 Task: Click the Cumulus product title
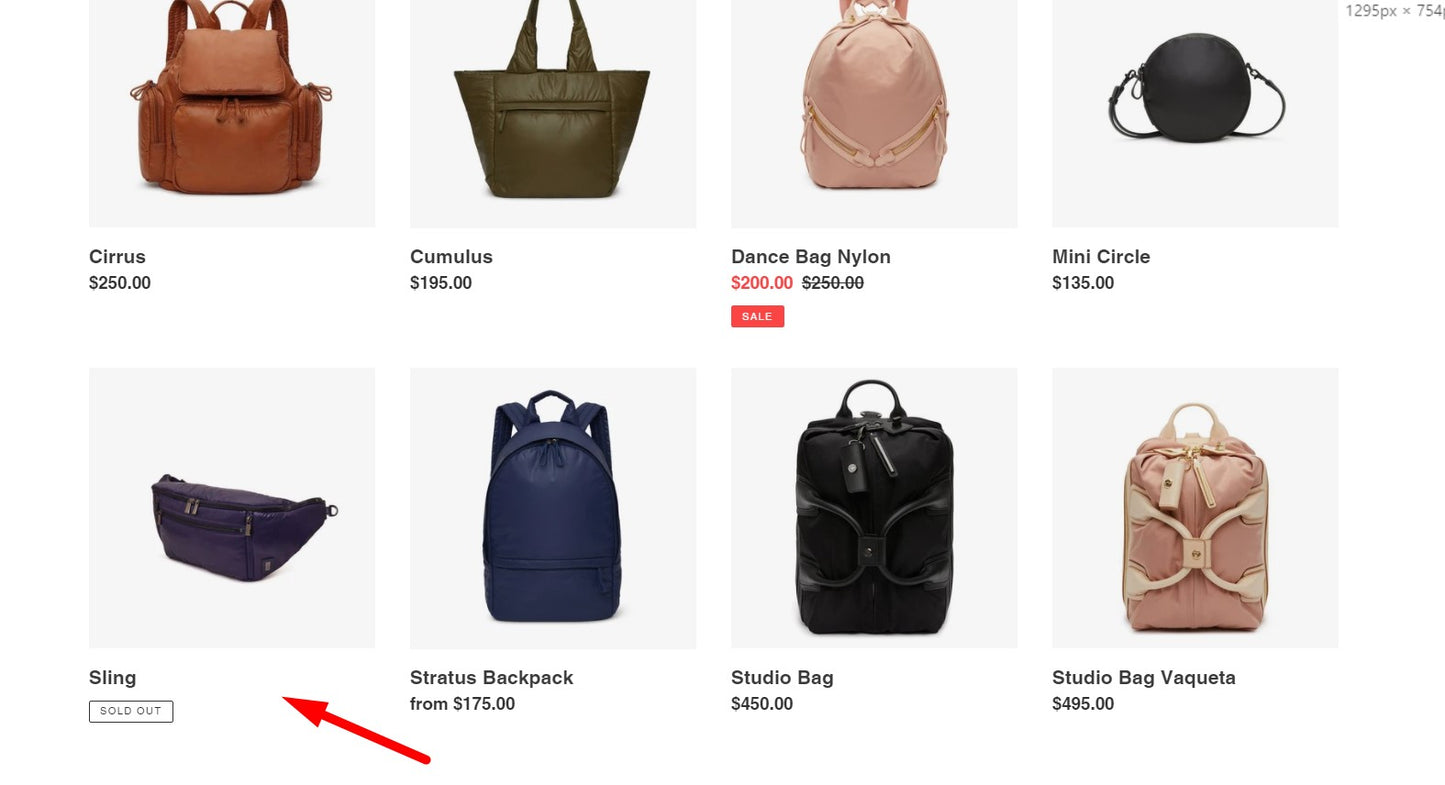tap(451, 257)
